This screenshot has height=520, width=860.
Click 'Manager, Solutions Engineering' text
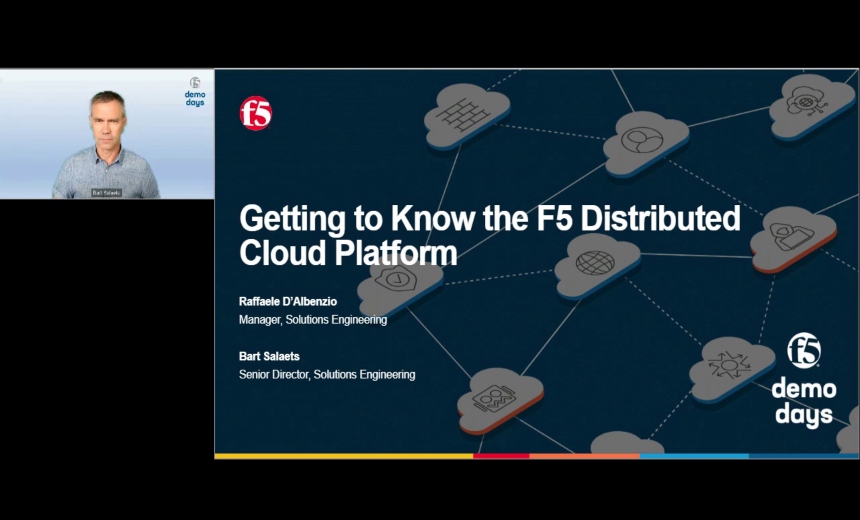tap(313, 320)
